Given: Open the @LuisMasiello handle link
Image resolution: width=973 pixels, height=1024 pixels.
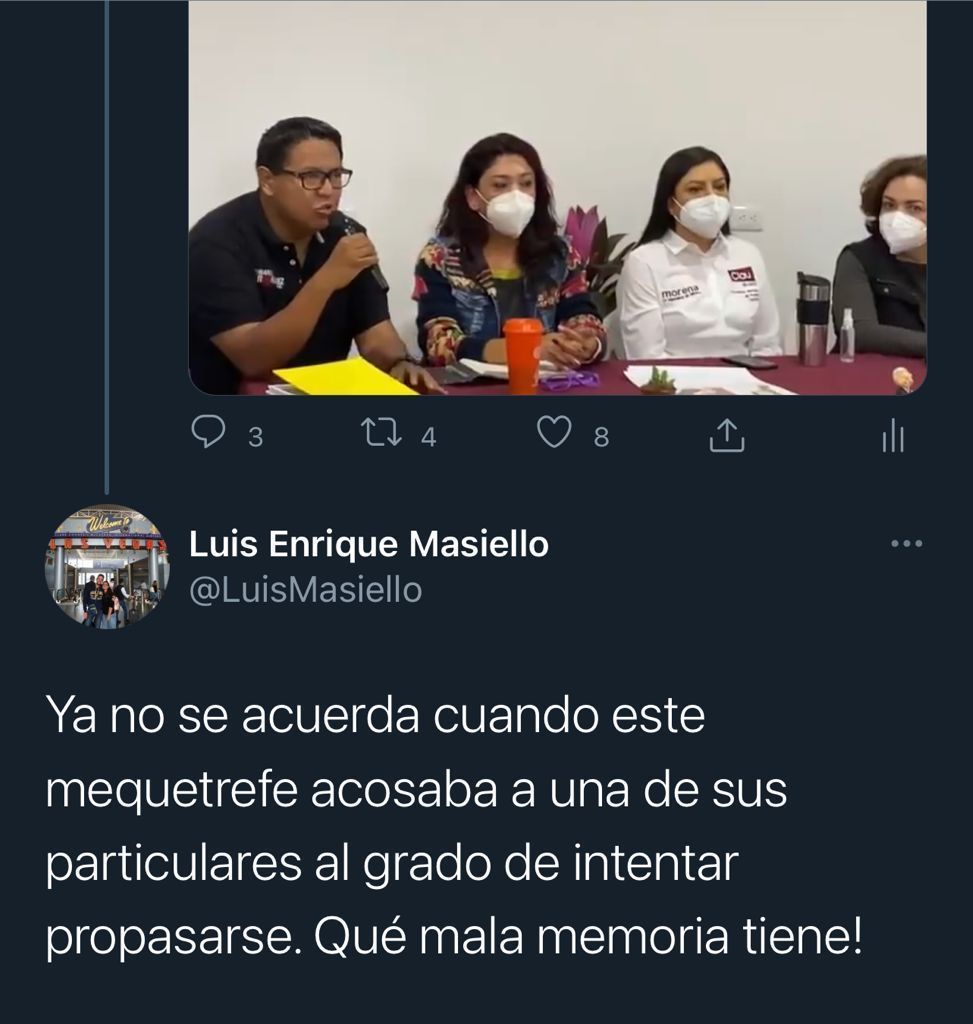Looking at the screenshot, I should click(x=306, y=590).
